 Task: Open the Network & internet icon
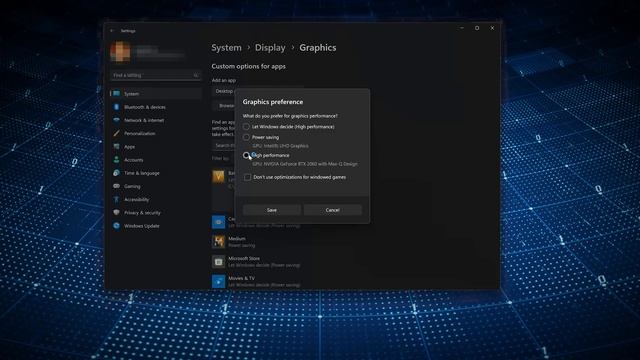pyautogui.click(x=116, y=120)
